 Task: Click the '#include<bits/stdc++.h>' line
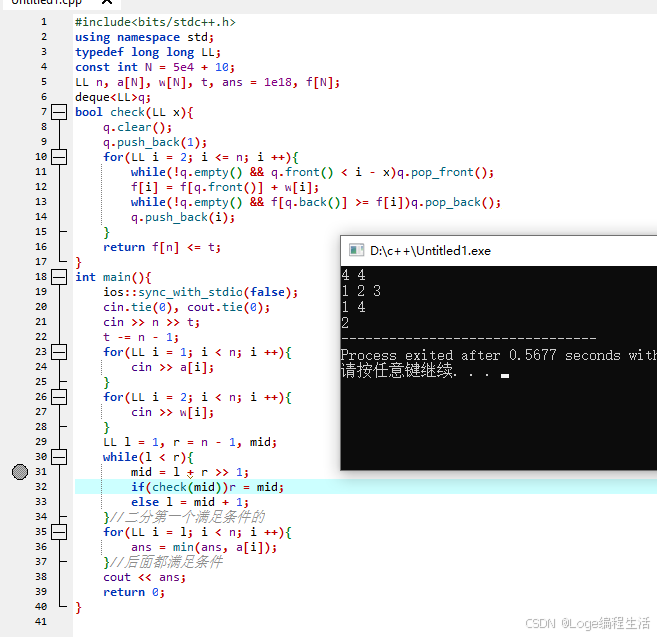coord(155,22)
